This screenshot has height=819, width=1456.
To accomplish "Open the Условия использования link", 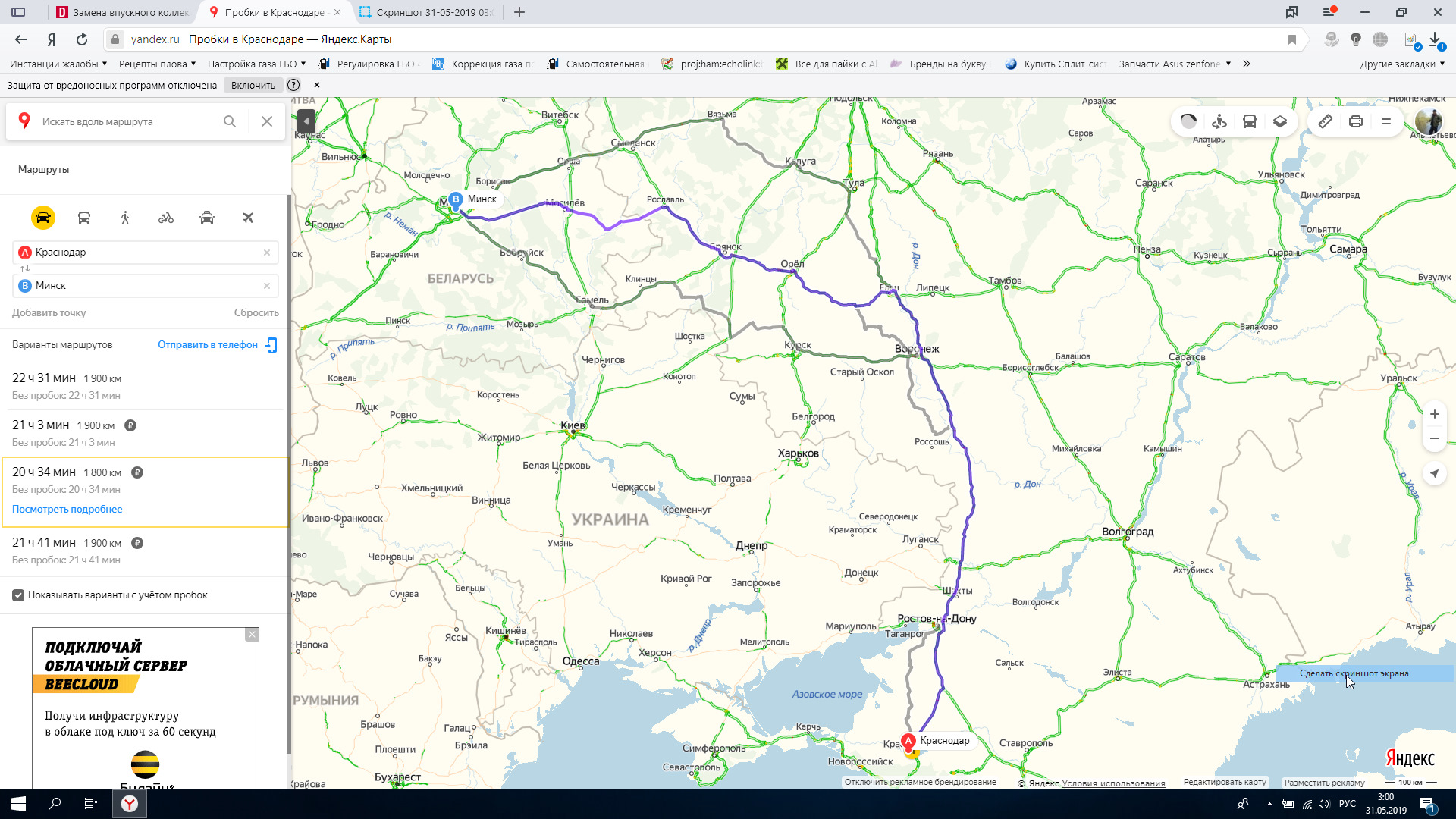I will click(x=1113, y=783).
